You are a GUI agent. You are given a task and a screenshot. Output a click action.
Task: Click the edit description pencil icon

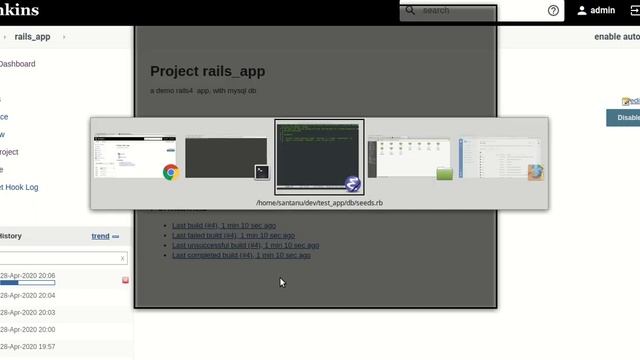pos(625,101)
